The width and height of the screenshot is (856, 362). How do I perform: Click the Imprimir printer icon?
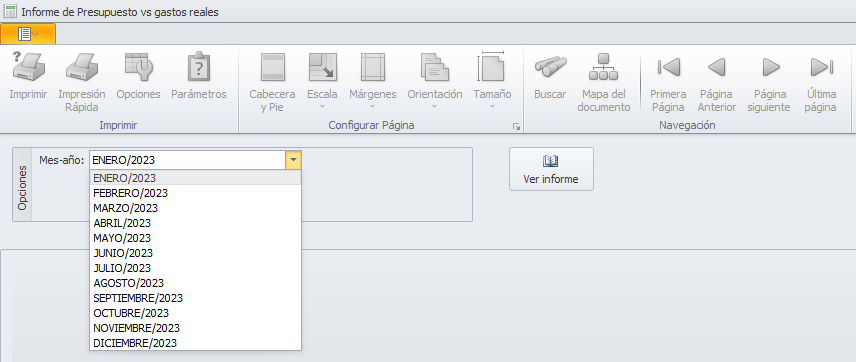(28, 67)
